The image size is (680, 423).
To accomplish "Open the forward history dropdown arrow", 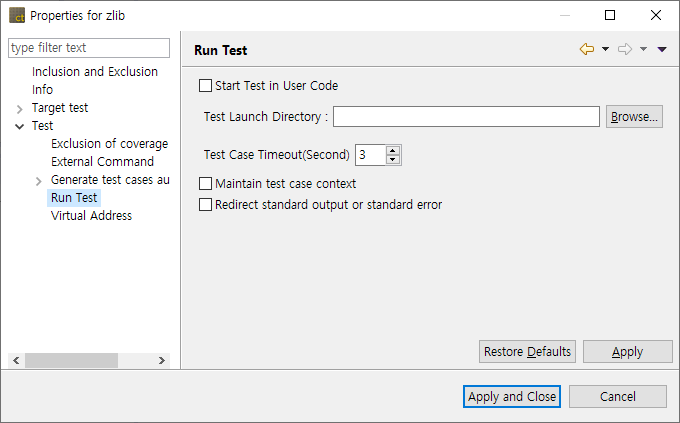I will pyautogui.click(x=643, y=50).
